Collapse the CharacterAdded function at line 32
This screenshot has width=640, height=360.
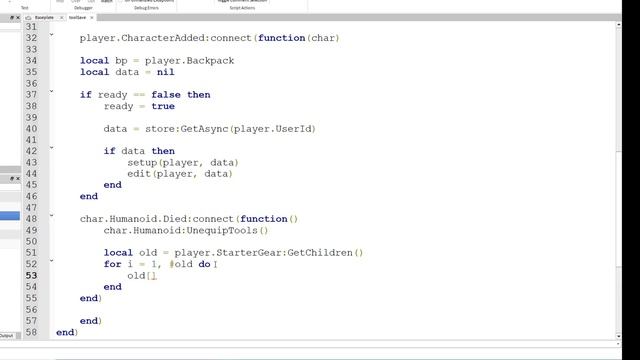[51, 35]
